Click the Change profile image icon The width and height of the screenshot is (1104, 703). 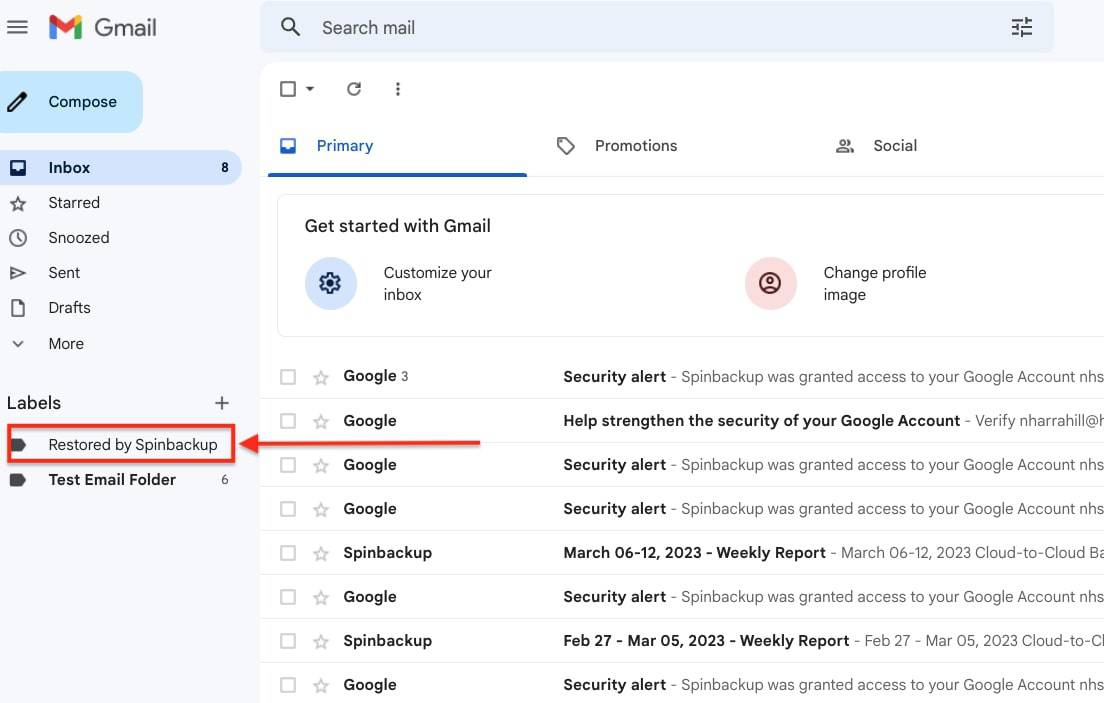(x=770, y=283)
